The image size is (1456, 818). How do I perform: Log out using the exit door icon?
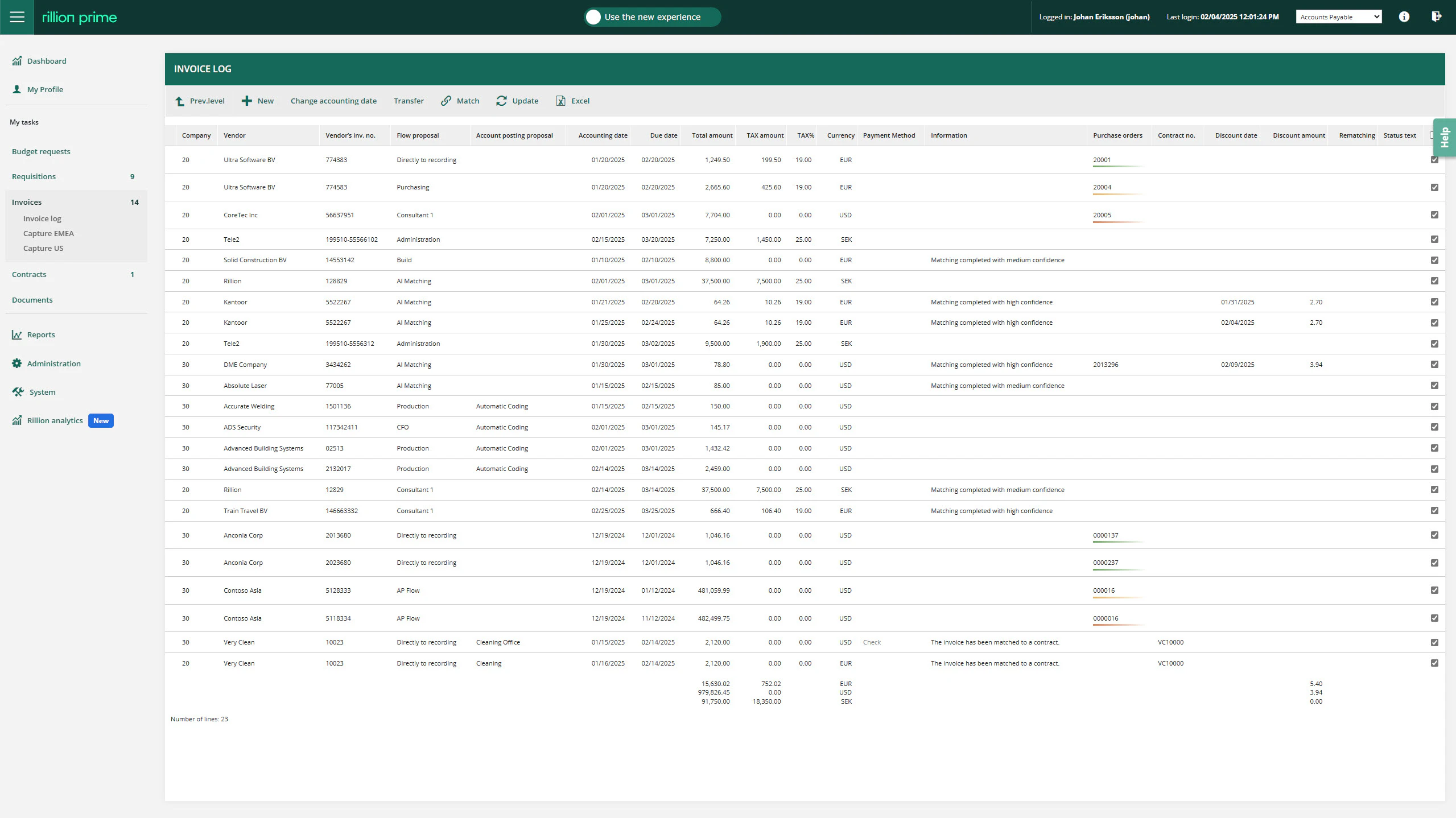(x=1436, y=16)
